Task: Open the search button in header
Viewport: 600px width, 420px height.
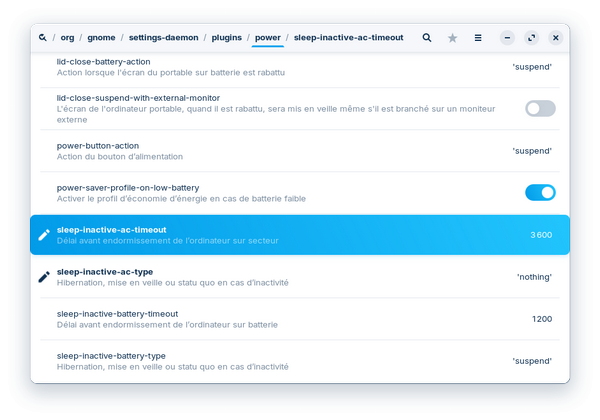Action: point(427,38)
